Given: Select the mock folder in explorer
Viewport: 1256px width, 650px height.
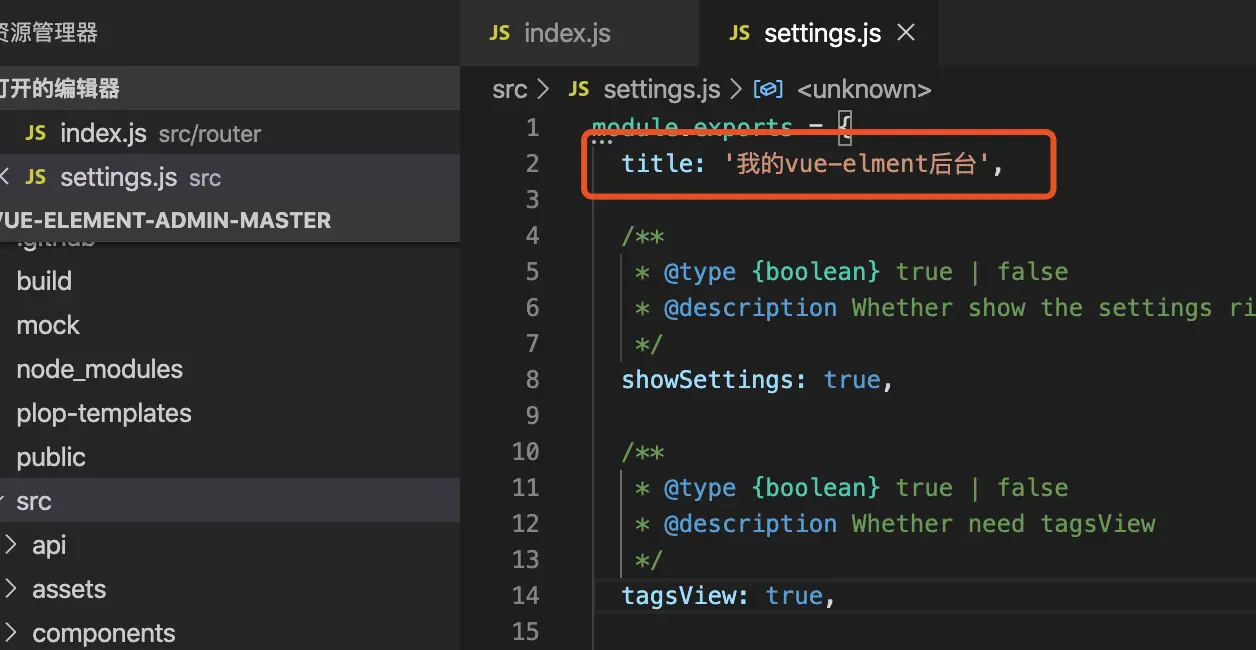Looking at the screenshot, I should 48,325.
